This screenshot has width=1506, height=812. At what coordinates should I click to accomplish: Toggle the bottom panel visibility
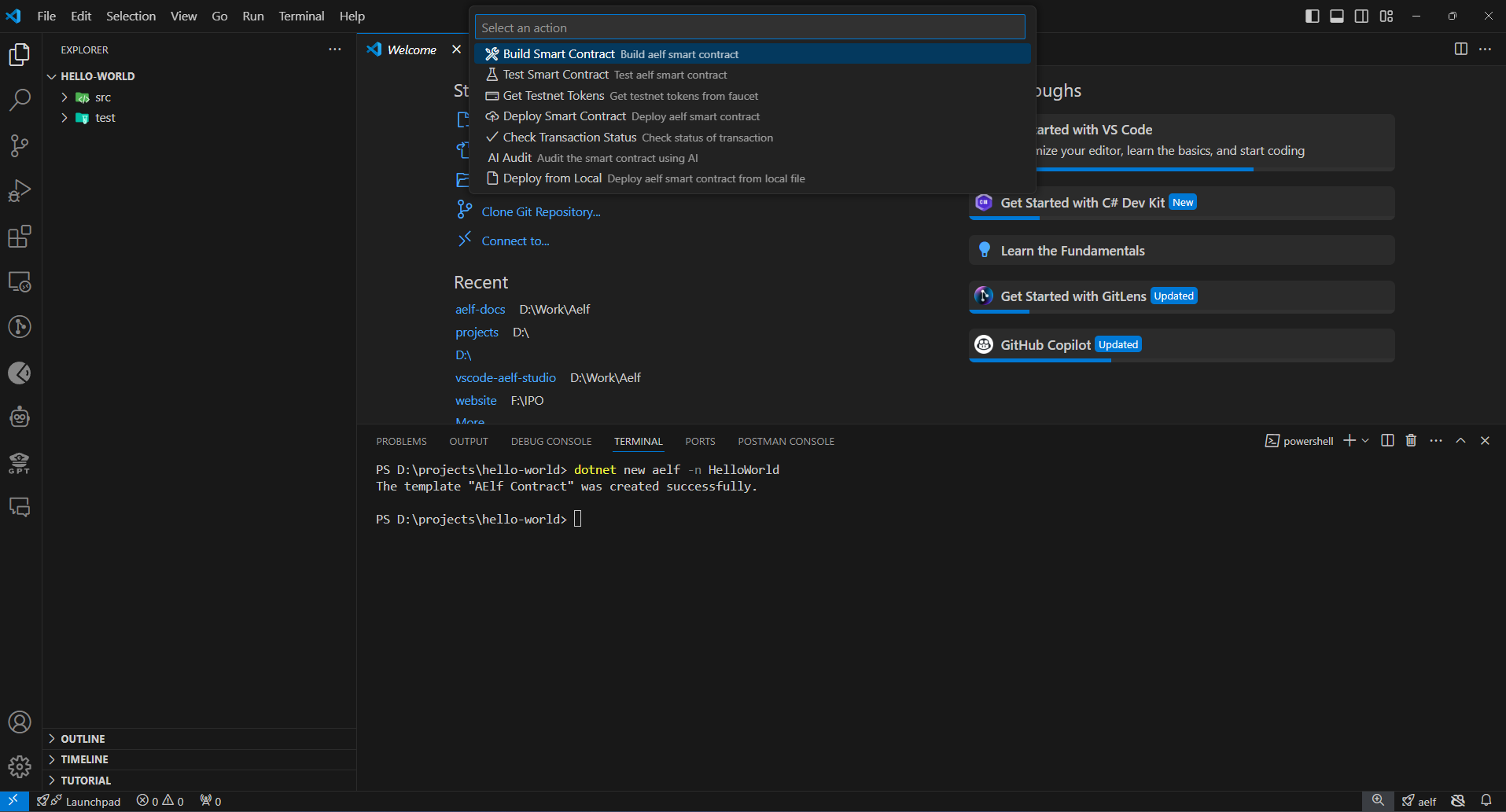(1337, 16)
